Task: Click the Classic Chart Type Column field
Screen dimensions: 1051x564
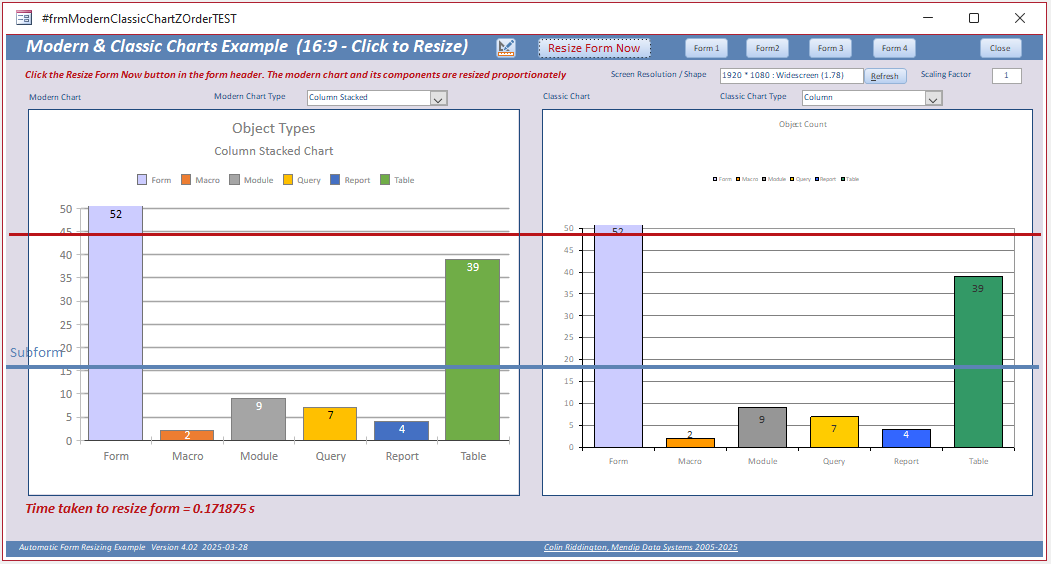Action: 864,97
